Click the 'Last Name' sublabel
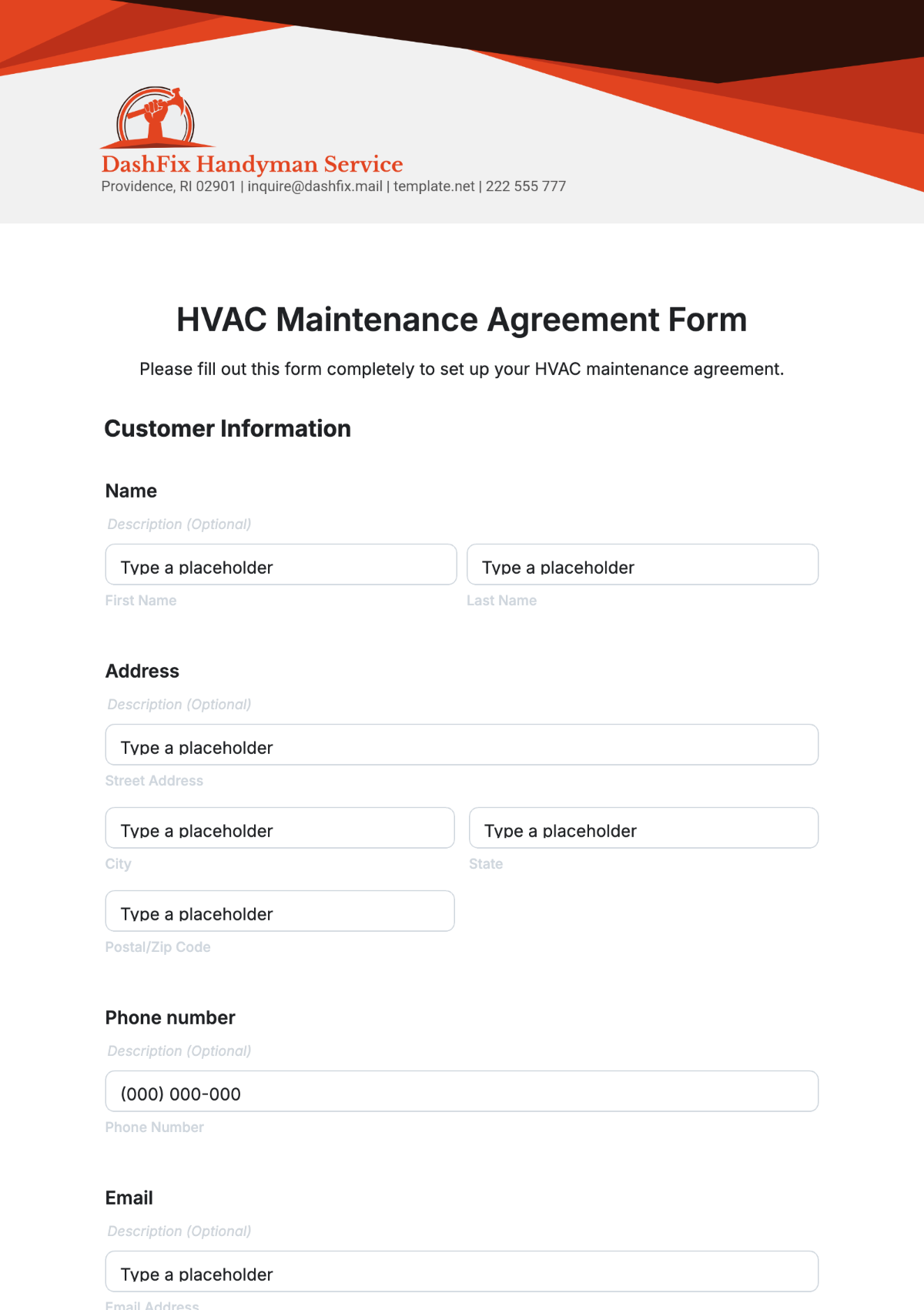The height and width of the screenshot is (1310, 924). (x=502, y=601)
